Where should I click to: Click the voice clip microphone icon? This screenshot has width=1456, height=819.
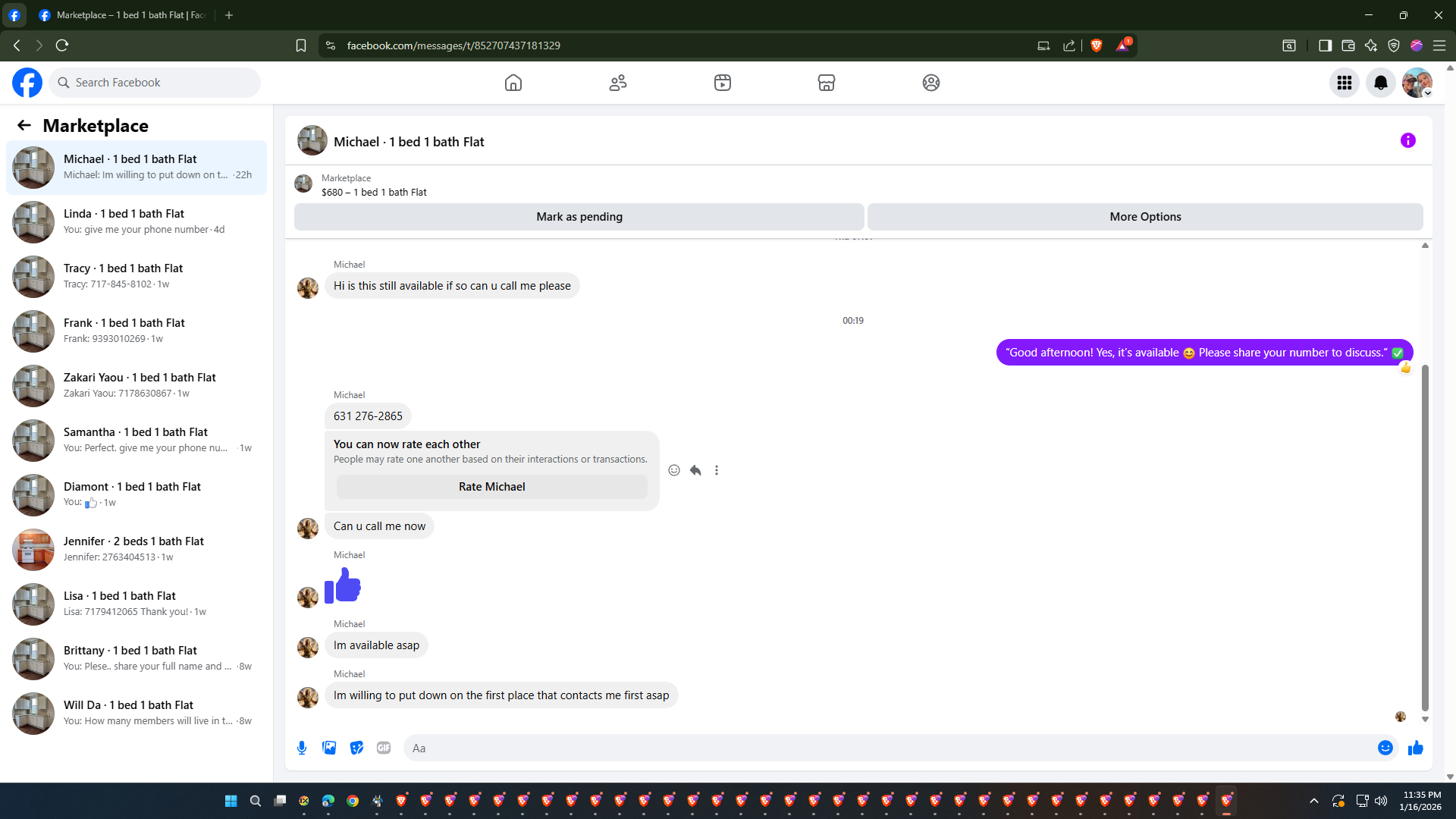click(x=302, y=748)
